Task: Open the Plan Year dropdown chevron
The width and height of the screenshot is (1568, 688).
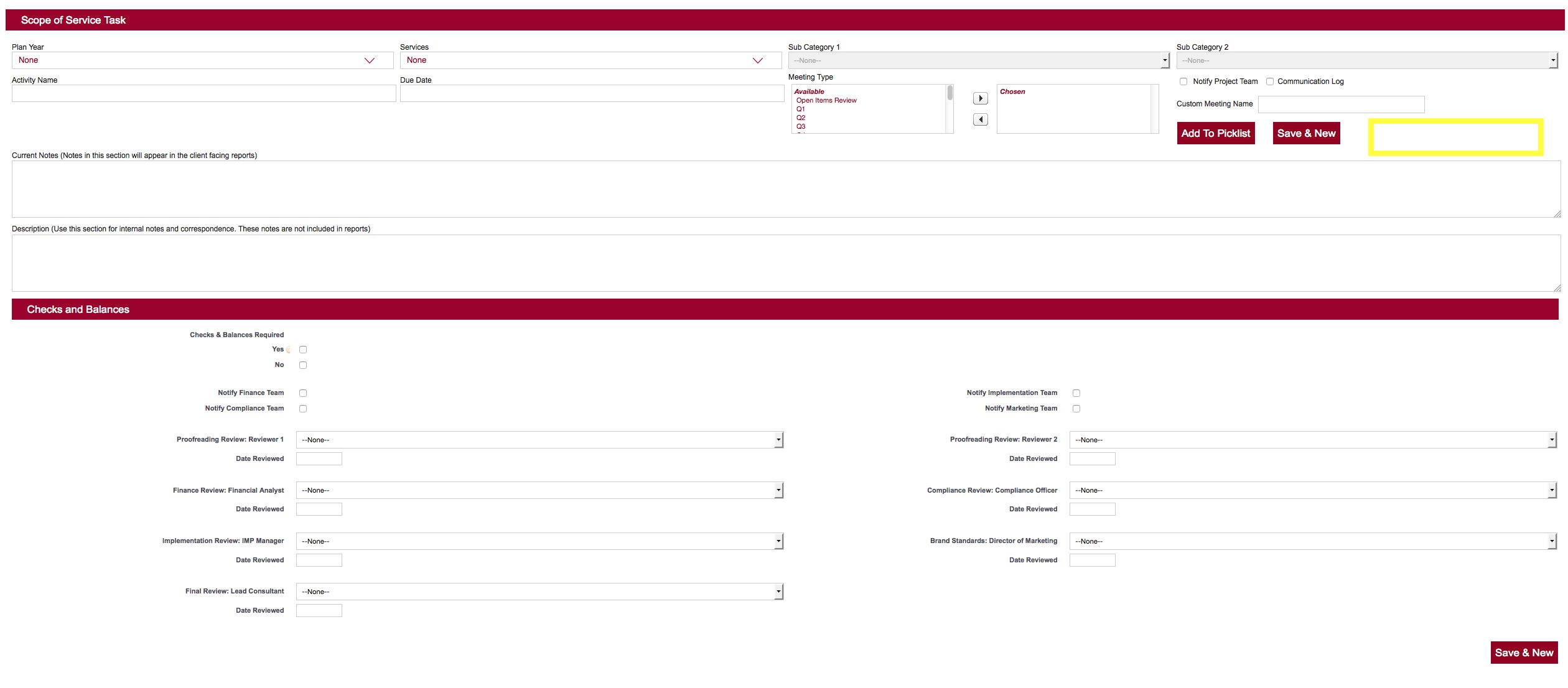Action: click(x=369, y=60)
